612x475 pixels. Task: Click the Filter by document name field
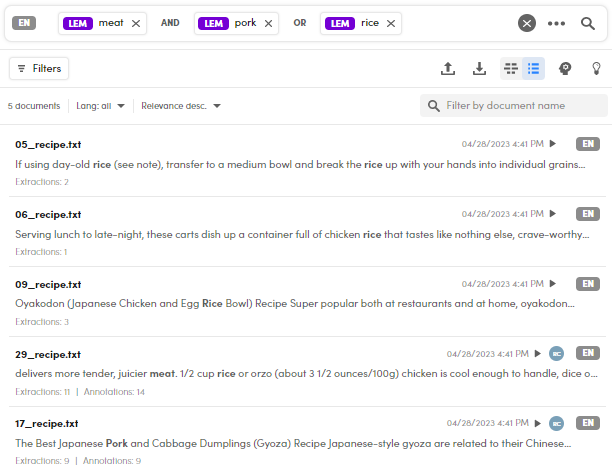[x=522, y=106]
